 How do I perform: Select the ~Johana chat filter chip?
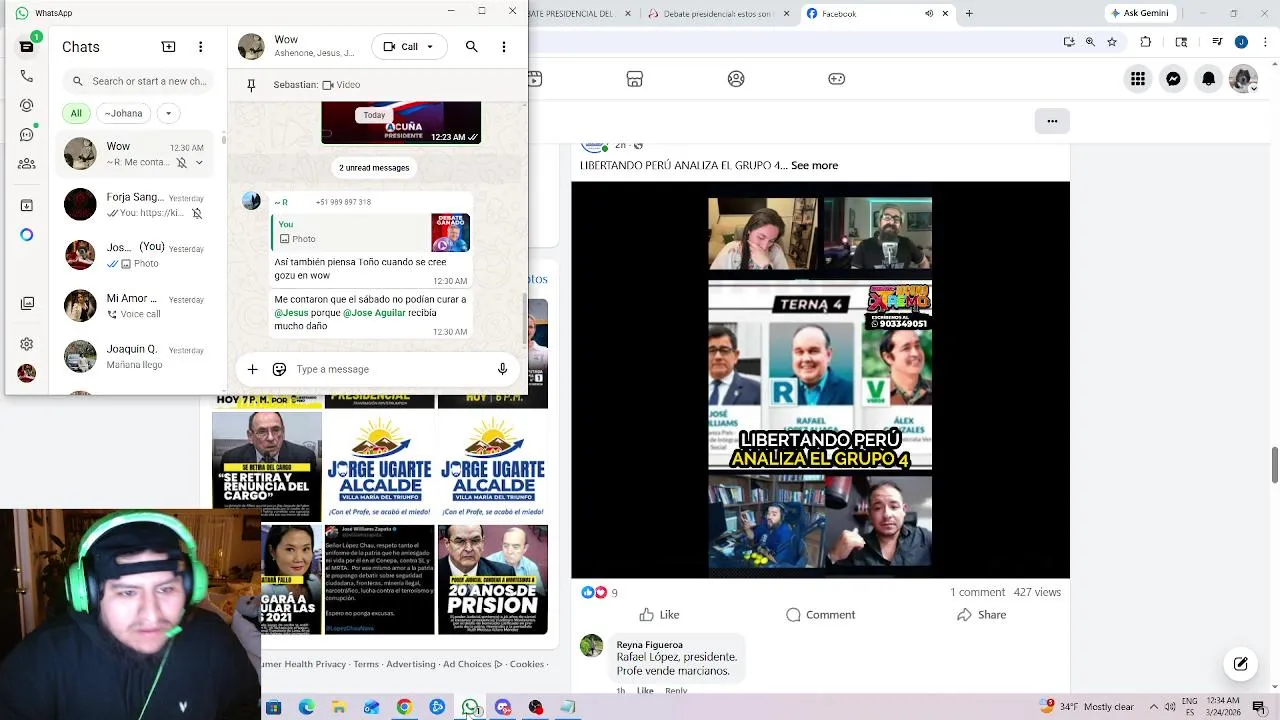click(x=123, y=113)
